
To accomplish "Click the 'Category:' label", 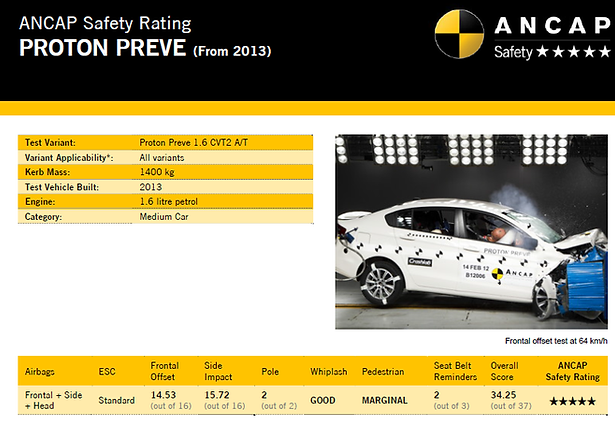I will (x=43, y=217).
